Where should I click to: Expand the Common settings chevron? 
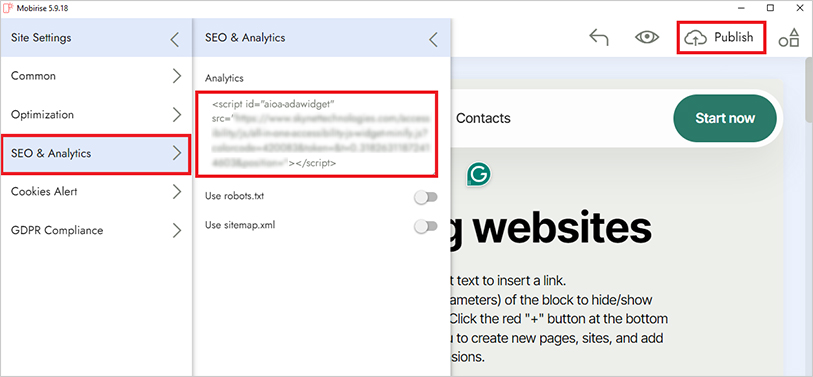[177, 76]
